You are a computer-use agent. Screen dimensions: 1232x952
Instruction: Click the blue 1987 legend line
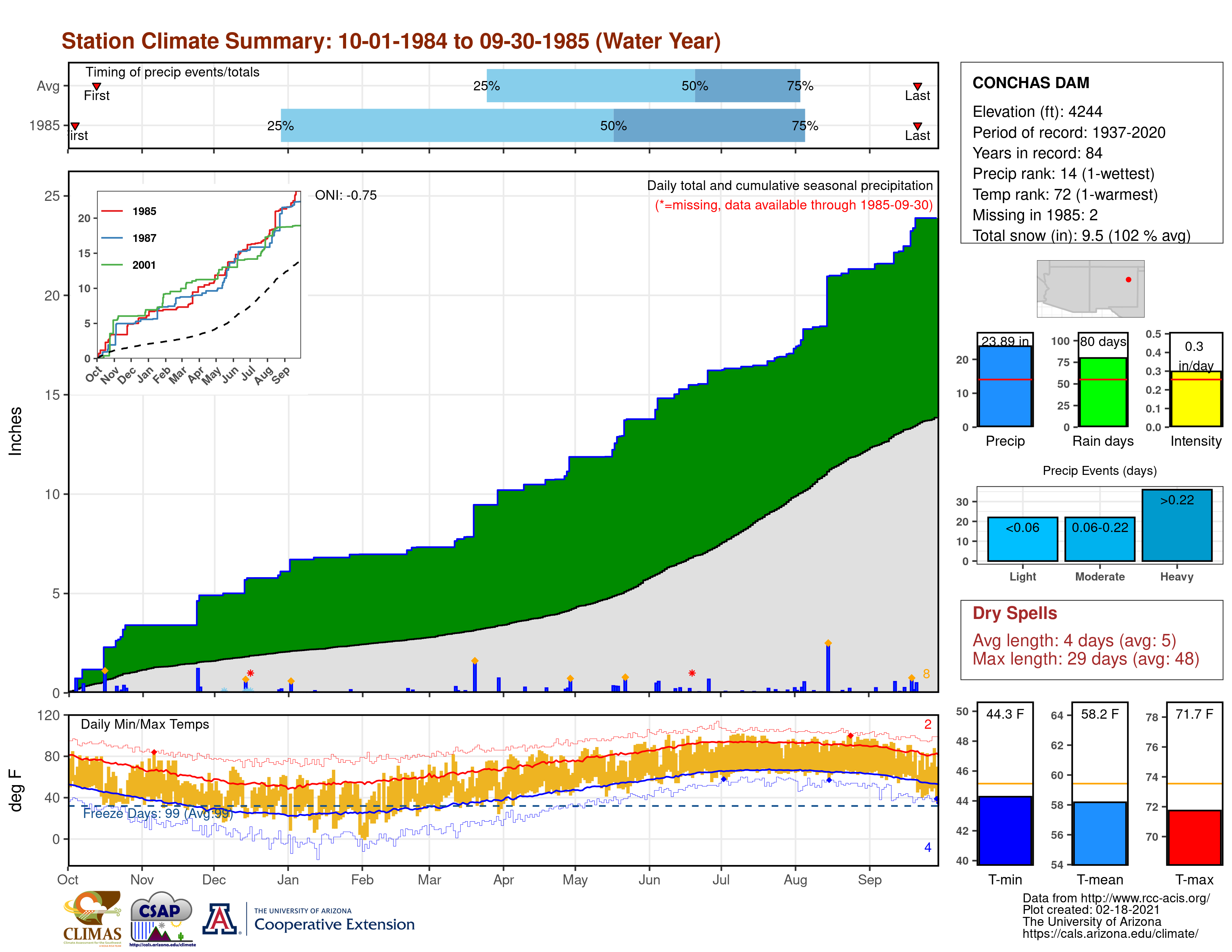[x=112, y=238]
